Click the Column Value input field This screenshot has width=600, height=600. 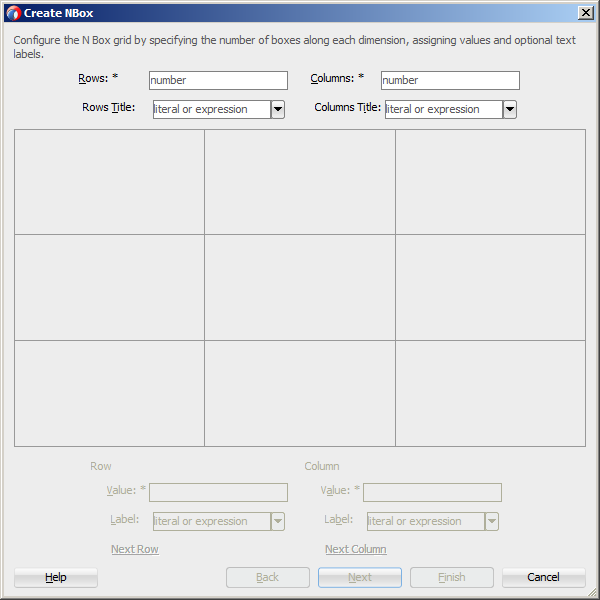coord(432,492)
